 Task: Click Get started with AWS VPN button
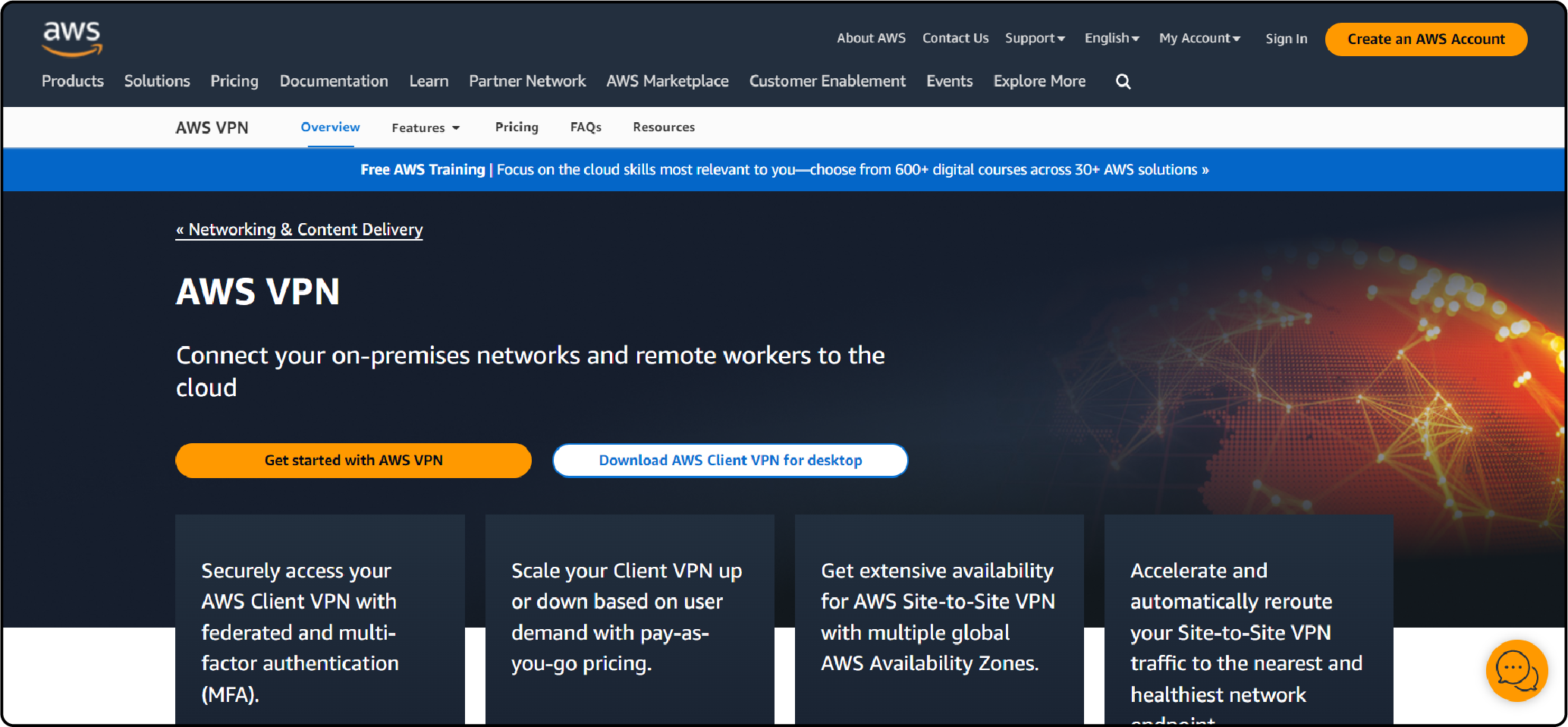click(x=354, y=461)
